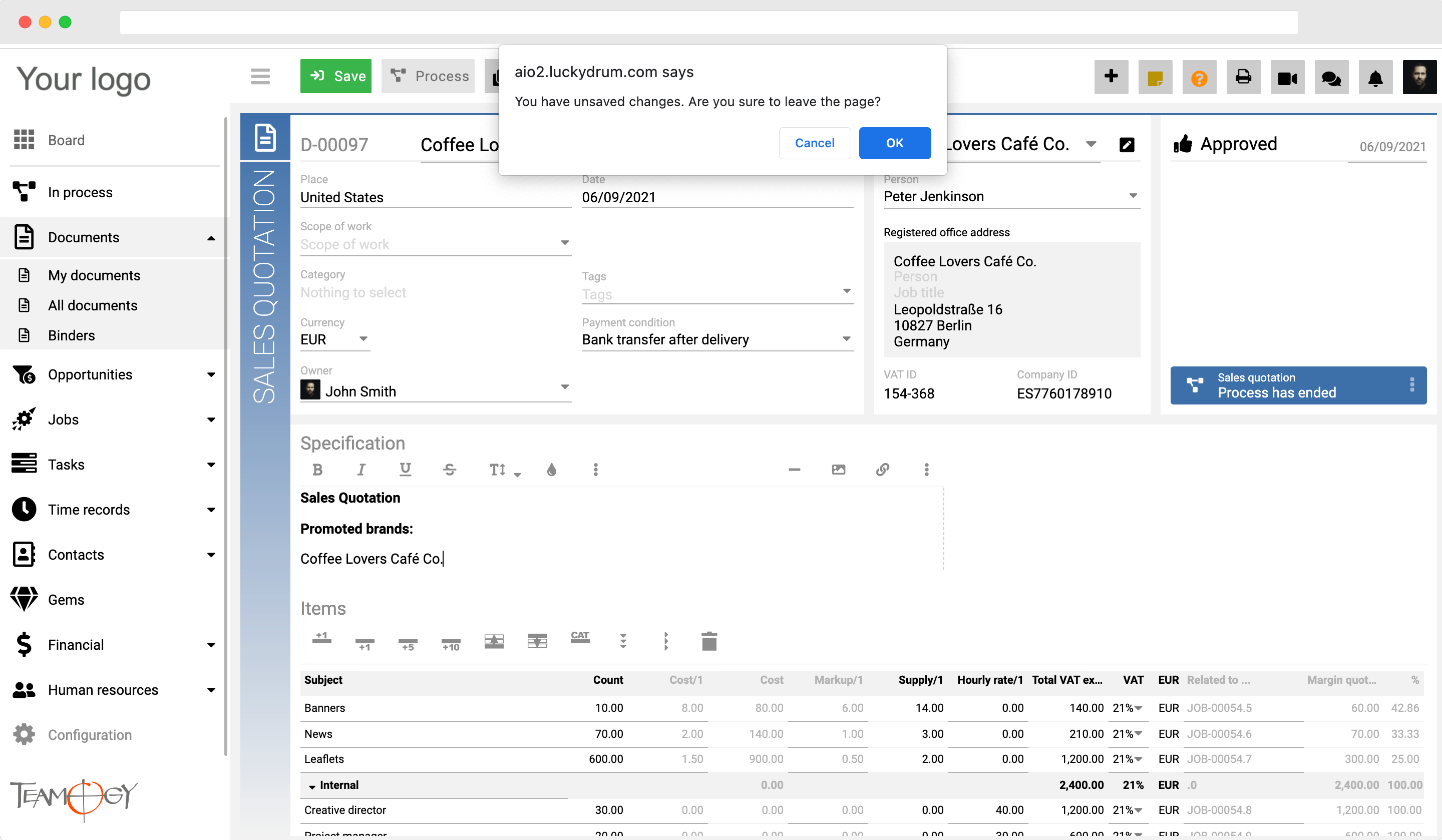The image size is (1442, 840).
Task: View notifications bell icon
Action: point(1375,77)
